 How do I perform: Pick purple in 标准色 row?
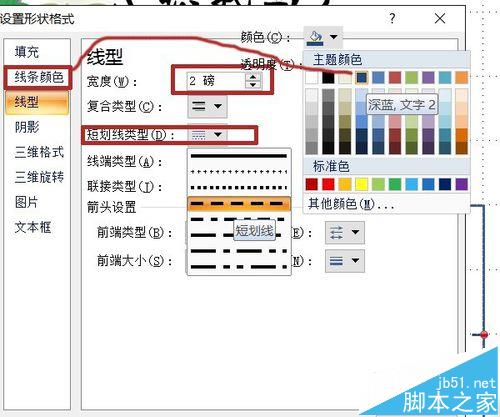462,184
